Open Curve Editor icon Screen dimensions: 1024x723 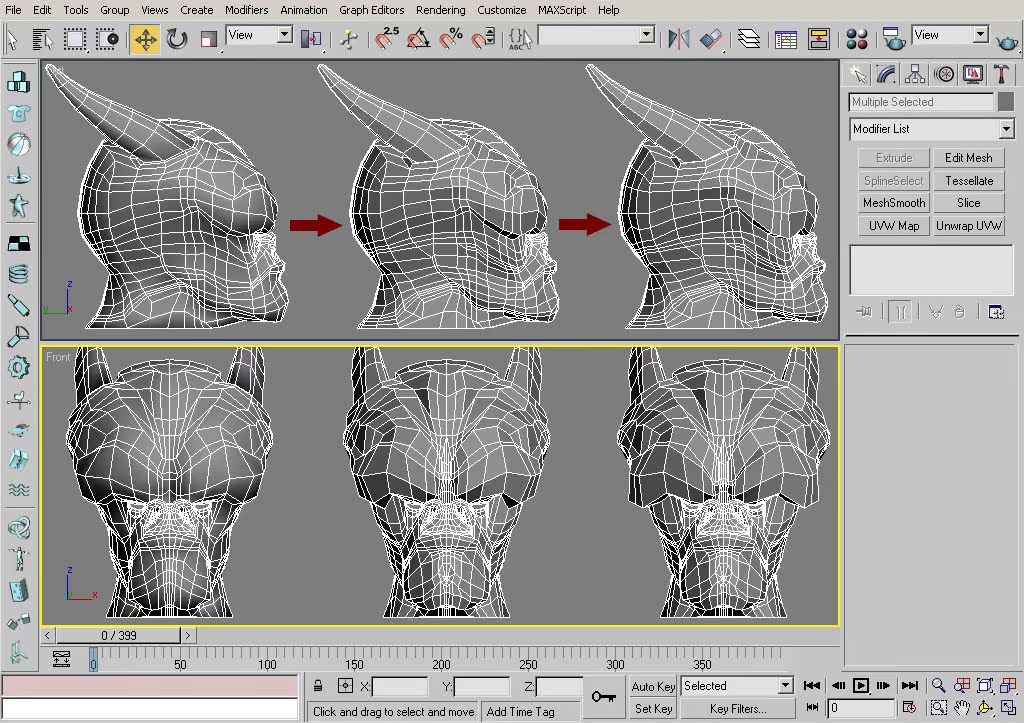pyautogui.click(x=786, y=39)
